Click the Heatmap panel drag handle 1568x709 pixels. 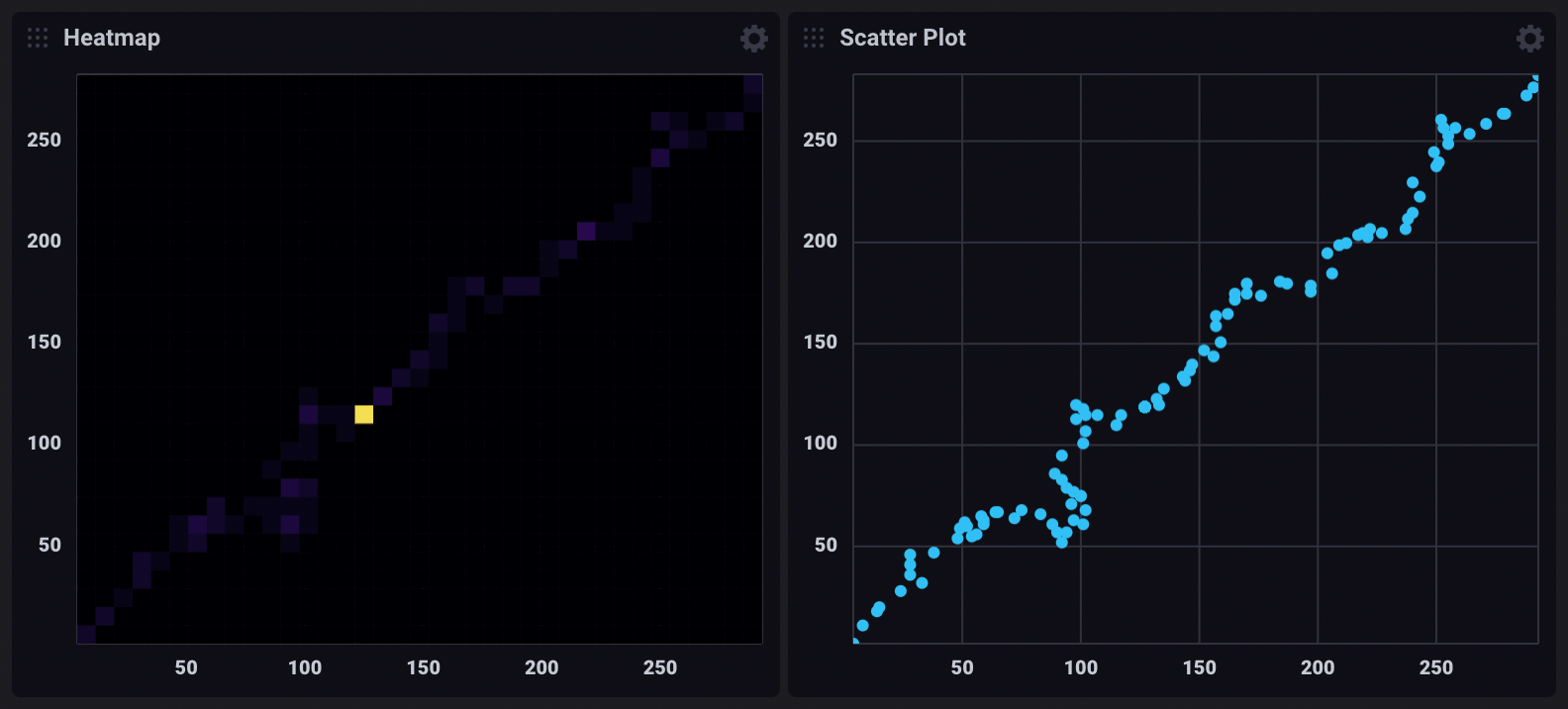38,38
